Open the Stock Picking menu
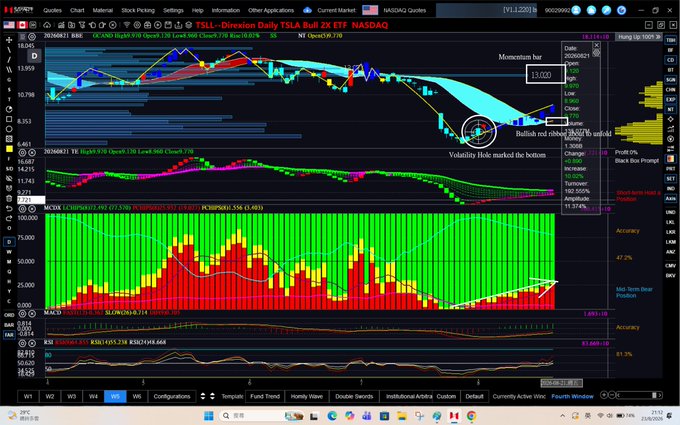 point(138,10)
